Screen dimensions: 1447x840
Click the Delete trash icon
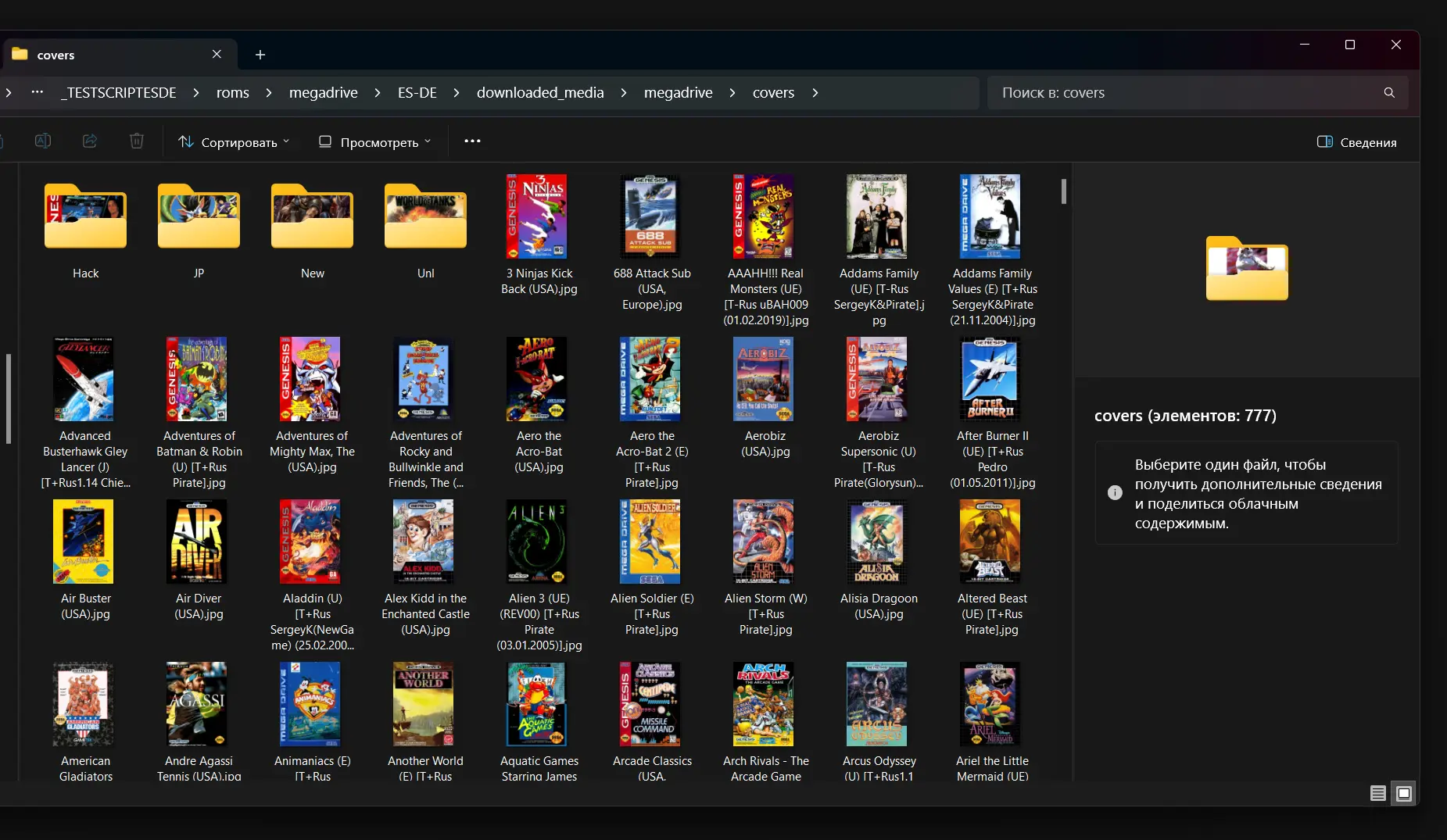[137, 141]
